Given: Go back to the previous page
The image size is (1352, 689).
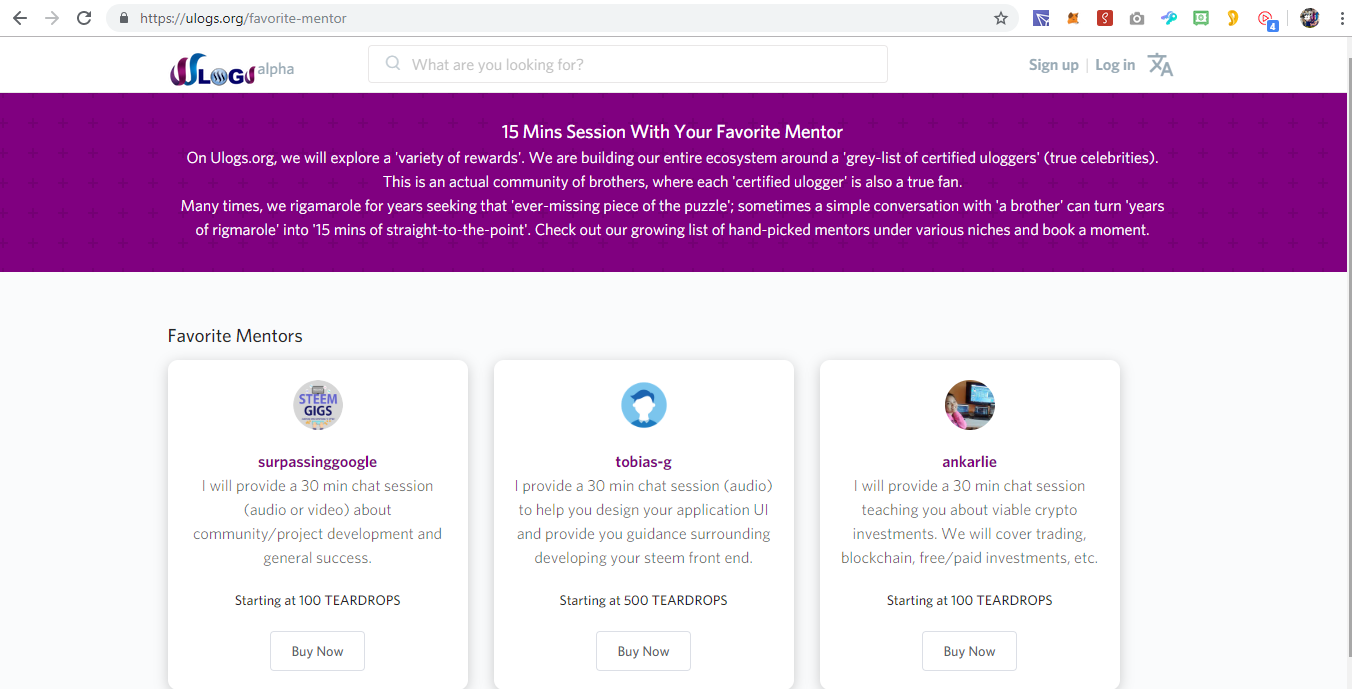Looking at the screenshot, I should pos(20,18).
